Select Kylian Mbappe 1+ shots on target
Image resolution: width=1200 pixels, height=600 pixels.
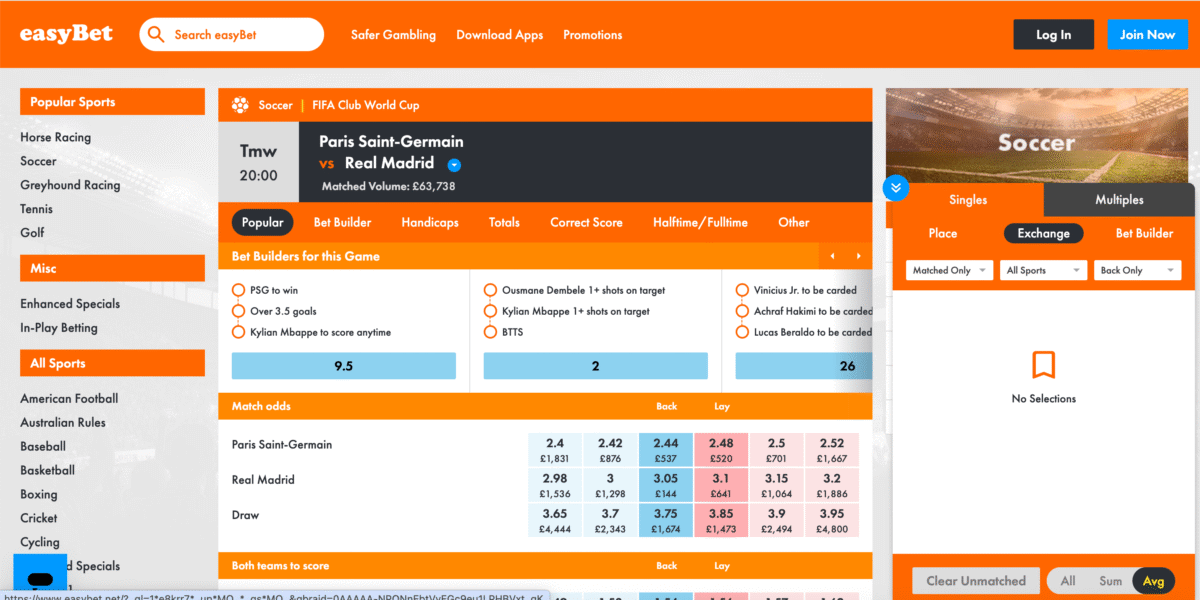point(490,311)
